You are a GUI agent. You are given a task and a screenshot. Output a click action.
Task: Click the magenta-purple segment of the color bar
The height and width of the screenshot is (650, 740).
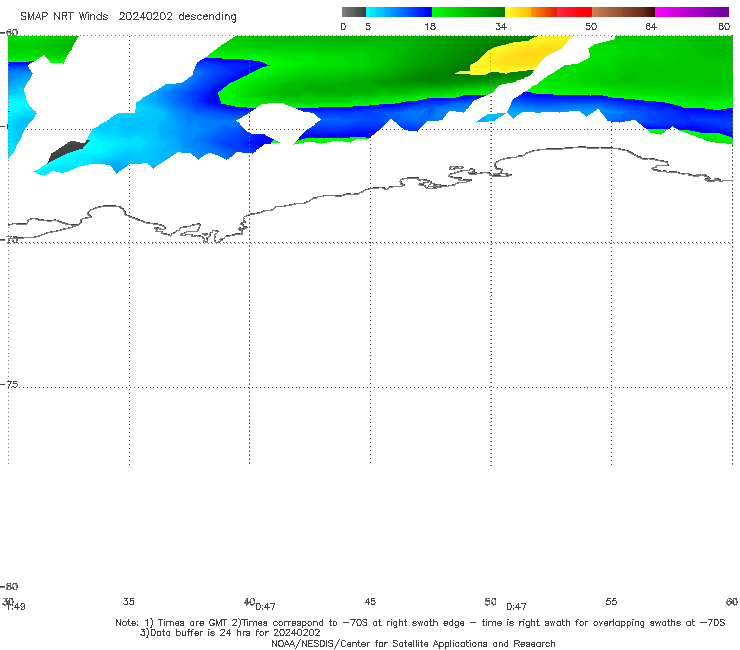[x=692, y=12]
